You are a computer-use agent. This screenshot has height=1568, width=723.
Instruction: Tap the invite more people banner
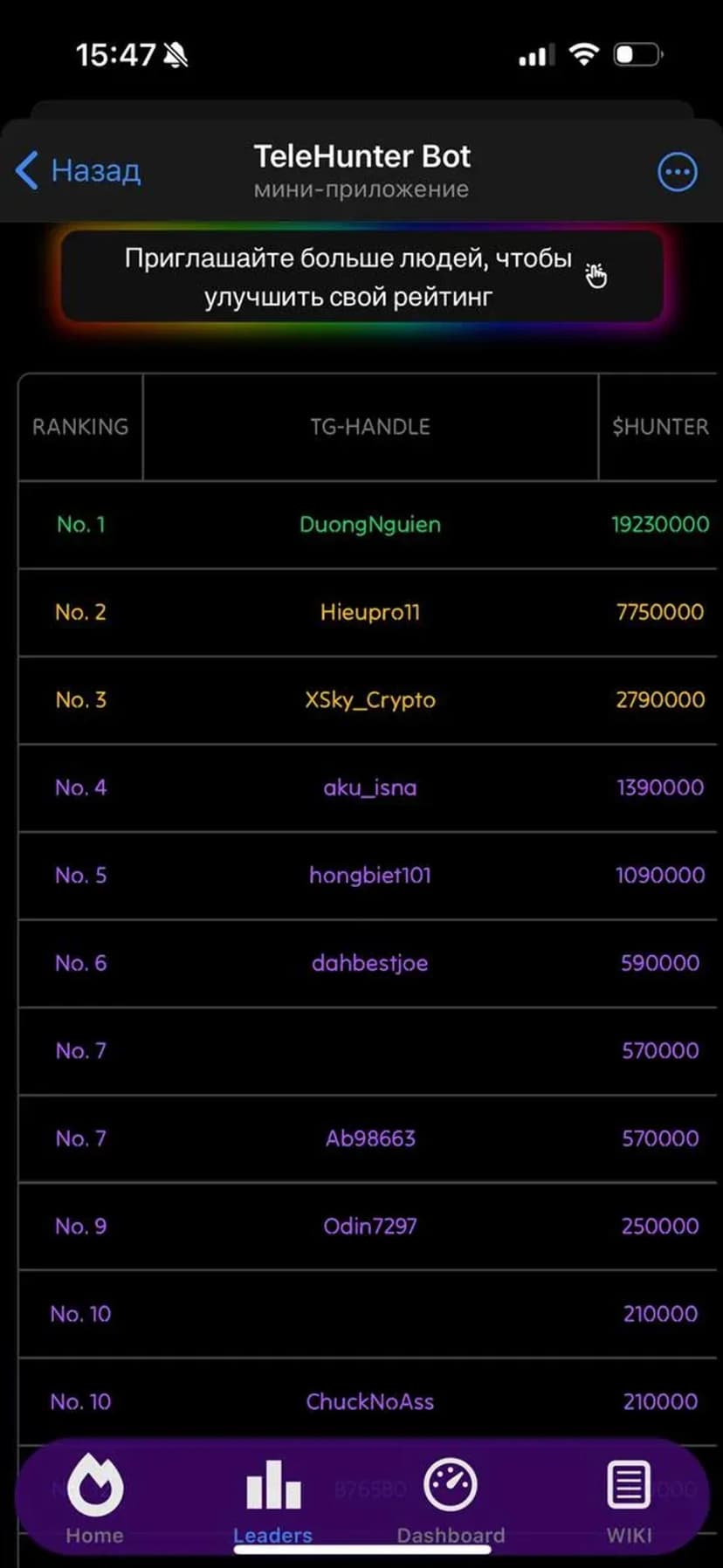[349, 277]
